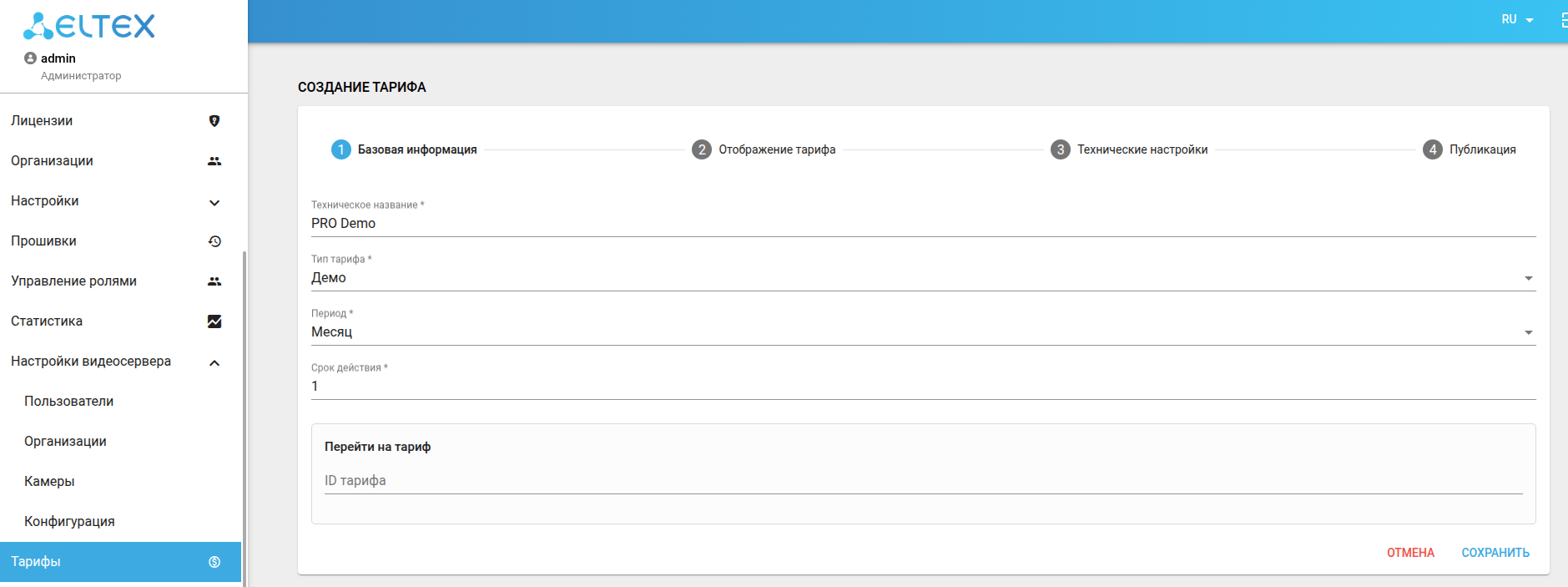The width and height of the screenshot is (1568, 587).
Task: Click the Базовая информация step label
Action: coord(417,149)
